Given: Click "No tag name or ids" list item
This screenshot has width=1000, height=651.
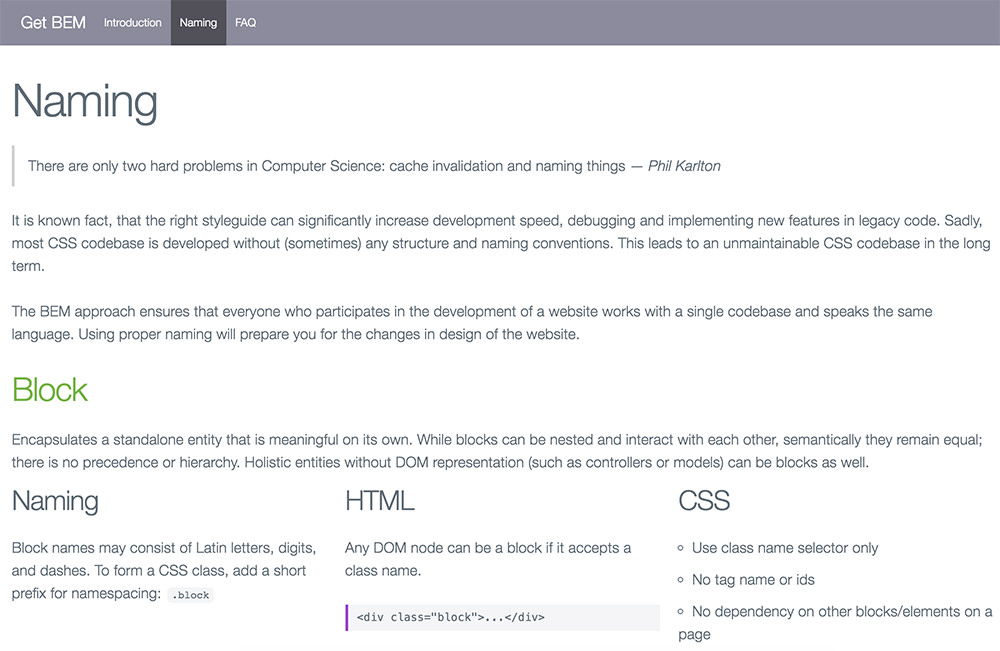Looking at the screenshot, I should 752,580.
